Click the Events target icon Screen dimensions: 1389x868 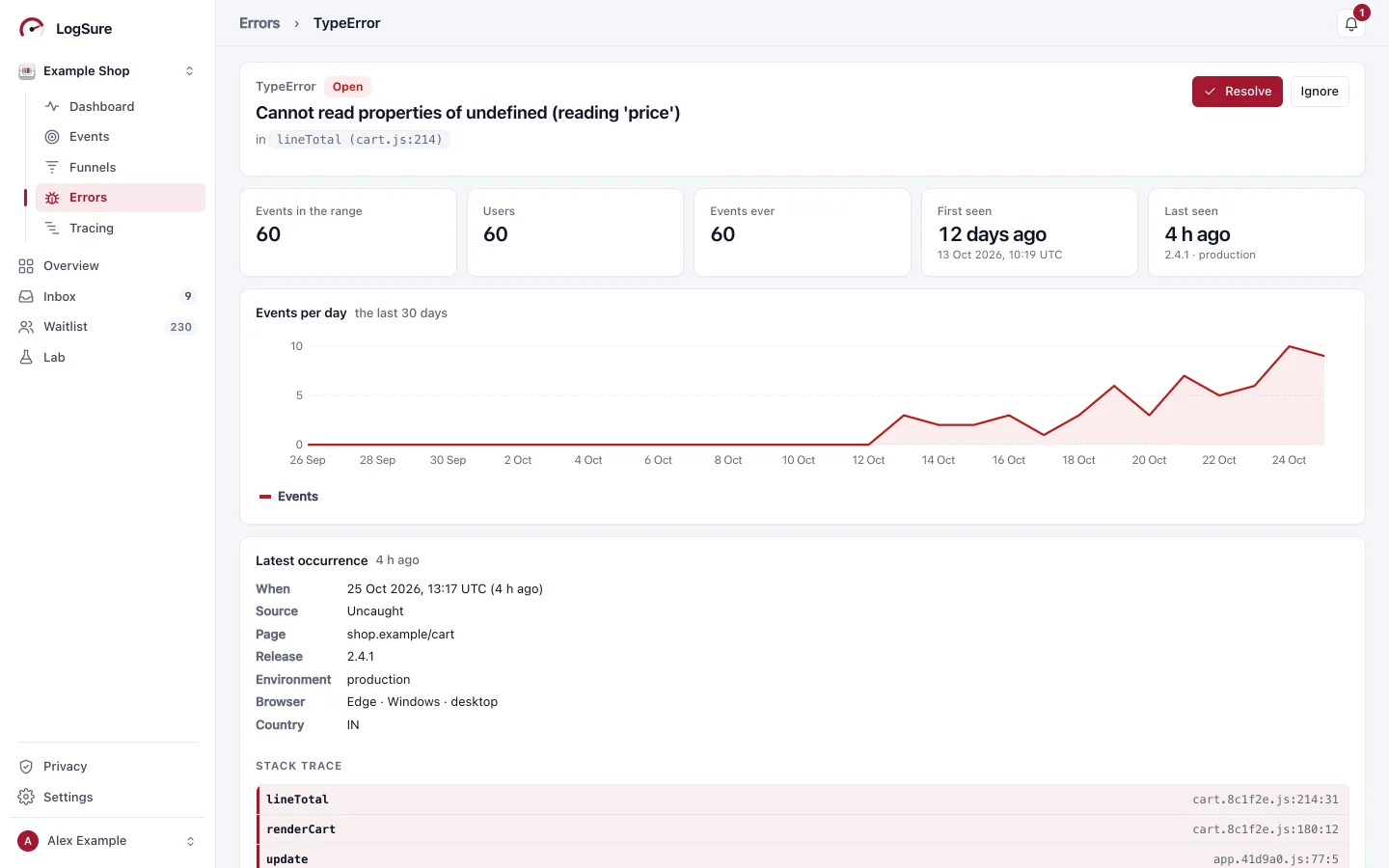[52, 137]
